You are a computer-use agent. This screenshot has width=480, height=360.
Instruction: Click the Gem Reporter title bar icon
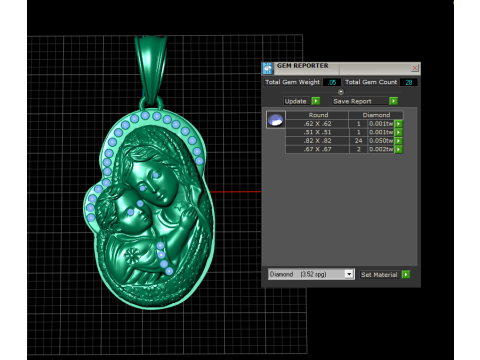[267, 68]
